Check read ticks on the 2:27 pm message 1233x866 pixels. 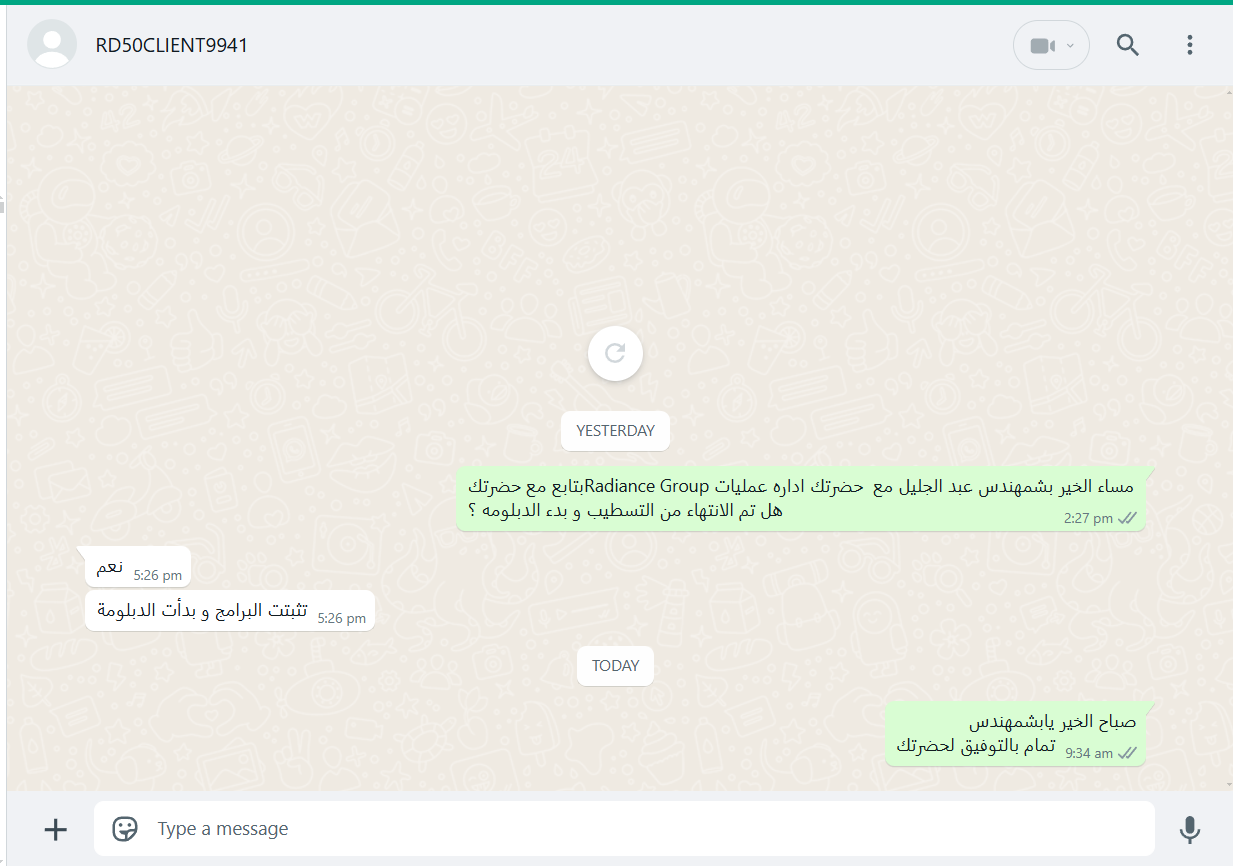1128,518
